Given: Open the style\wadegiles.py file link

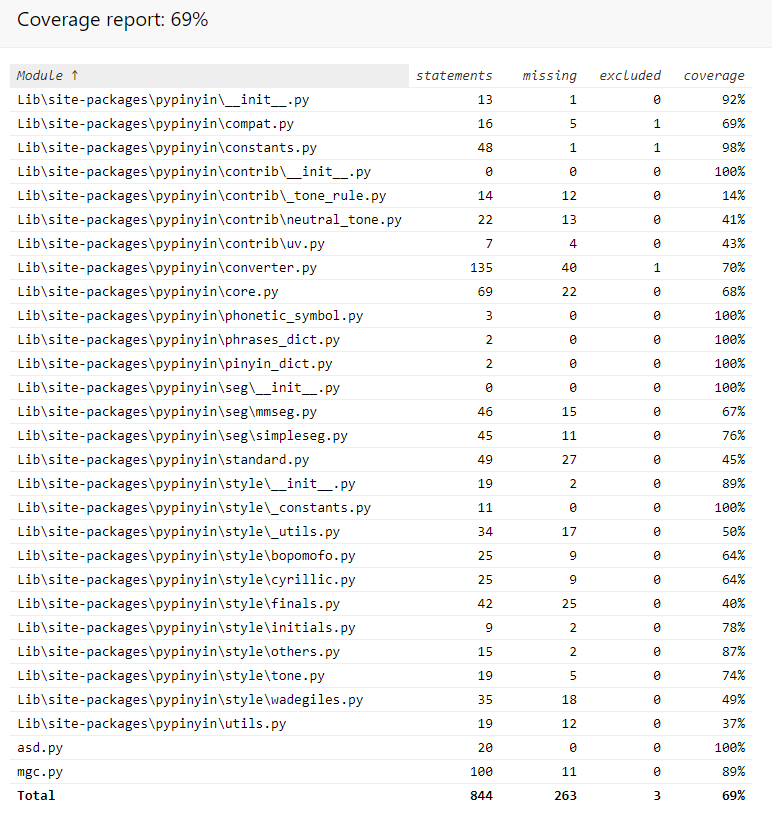Looking at the screenshot, I should (x=190, y=700).
